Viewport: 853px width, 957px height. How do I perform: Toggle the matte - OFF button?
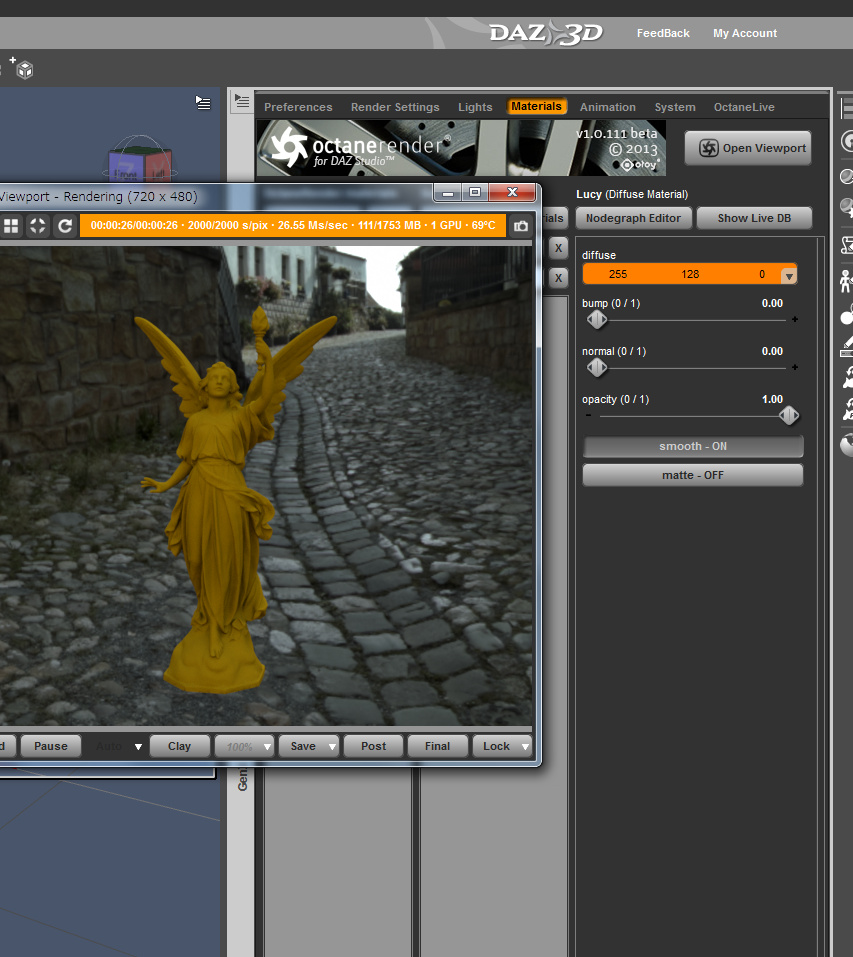point(693,475)
